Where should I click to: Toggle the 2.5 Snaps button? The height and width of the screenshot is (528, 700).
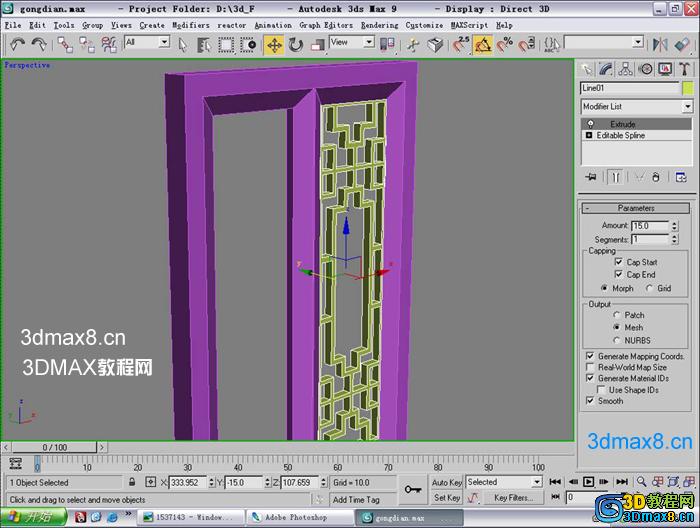(x=460, y=45)
